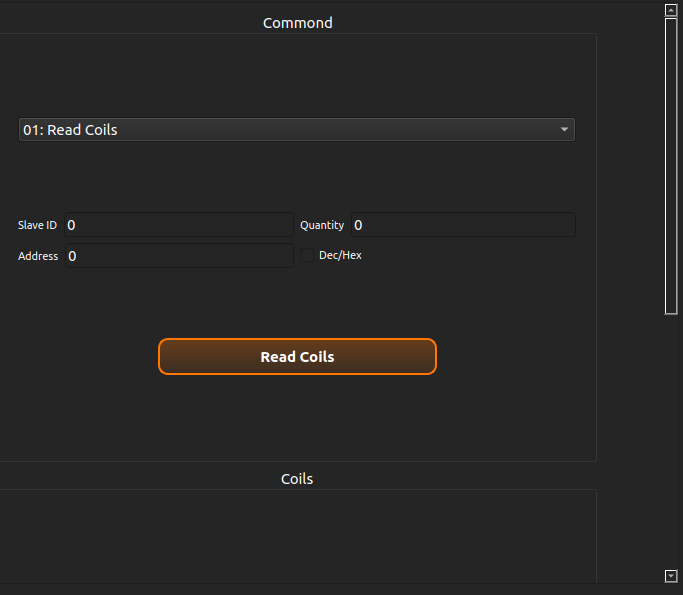
Task: Click inside the empty Coils panel
Action: (x=297, y=535)
